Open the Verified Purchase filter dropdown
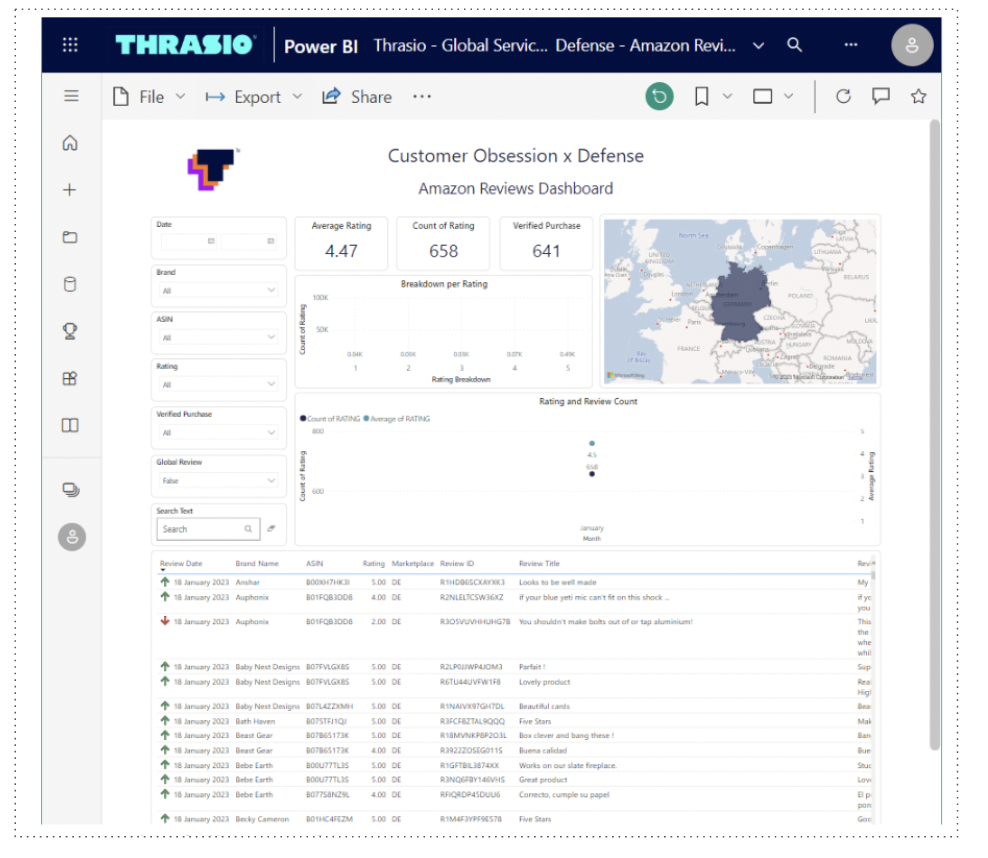The width and height of the screenshot is (988, 858). click(218, 433)
